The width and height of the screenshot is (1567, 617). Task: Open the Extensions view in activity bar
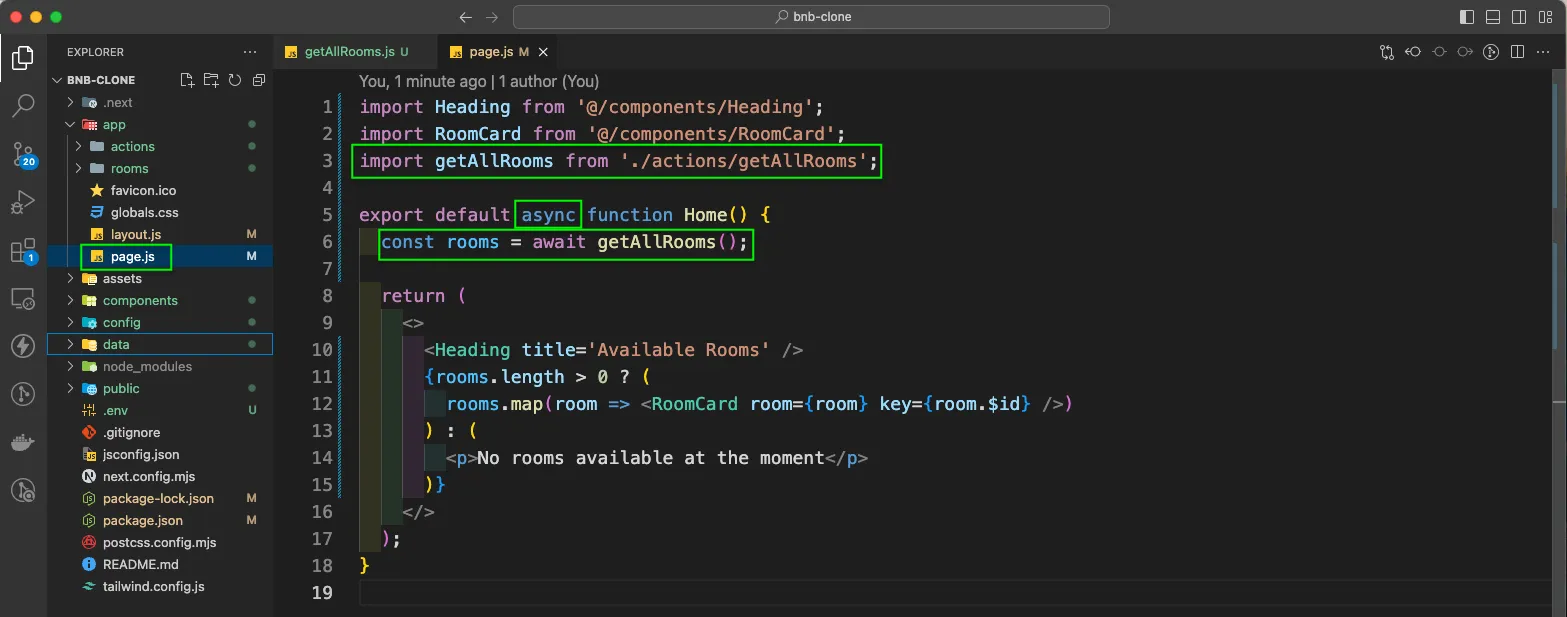23,250
